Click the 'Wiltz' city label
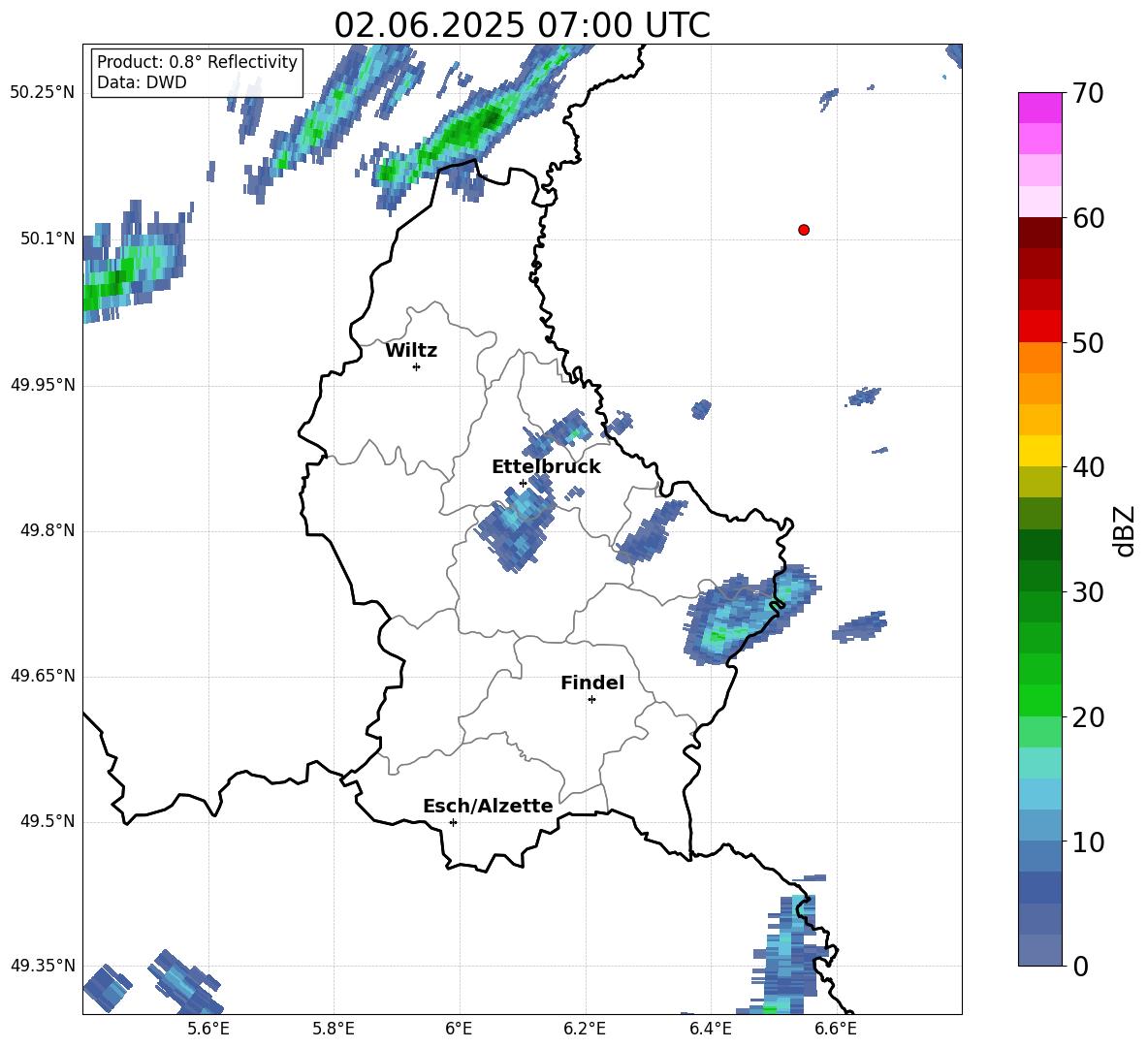Screen dimensions: 1148x1048 pyautogui.click(x=411, y=351)
